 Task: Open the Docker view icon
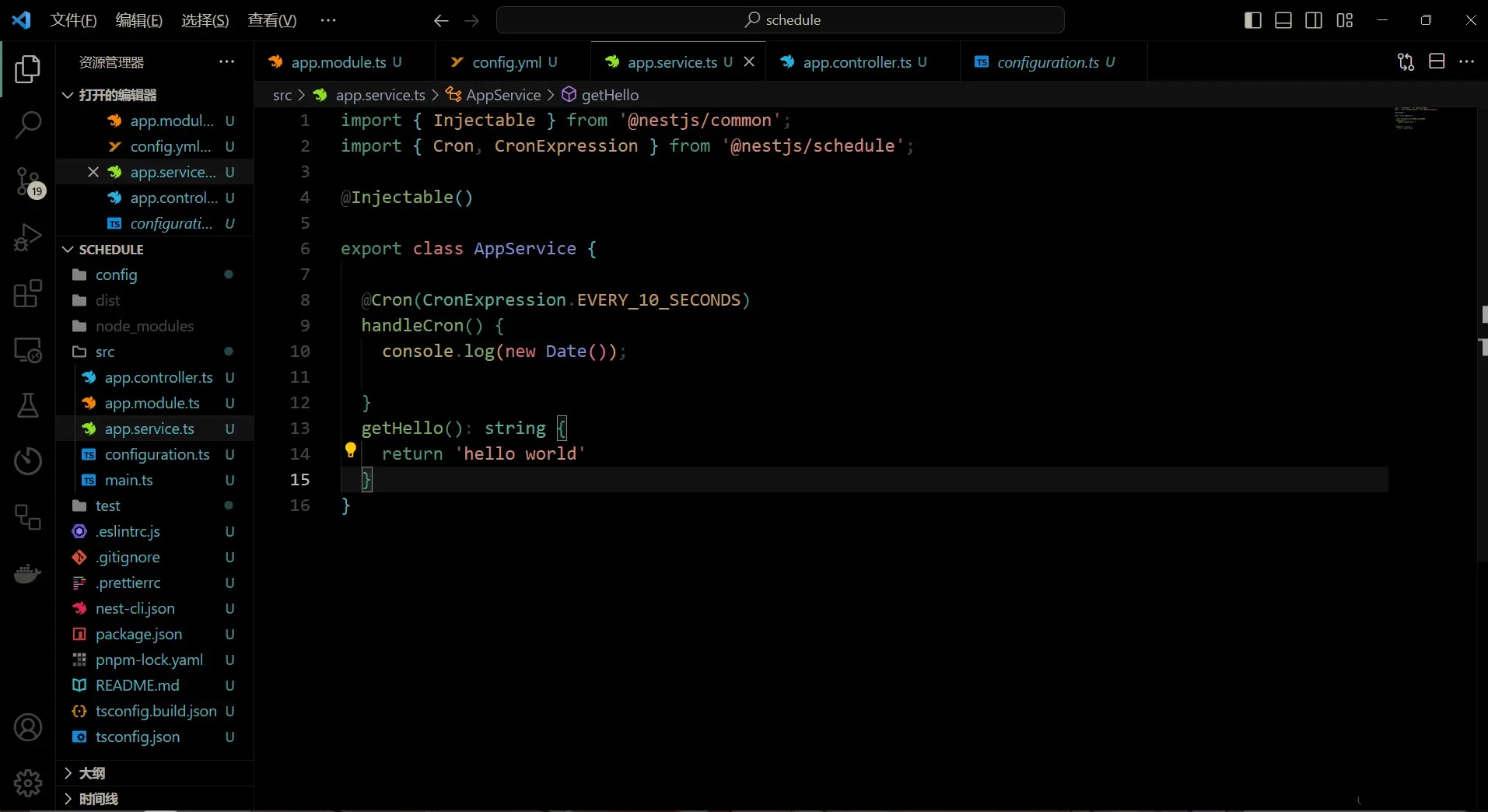coord(28,574)
